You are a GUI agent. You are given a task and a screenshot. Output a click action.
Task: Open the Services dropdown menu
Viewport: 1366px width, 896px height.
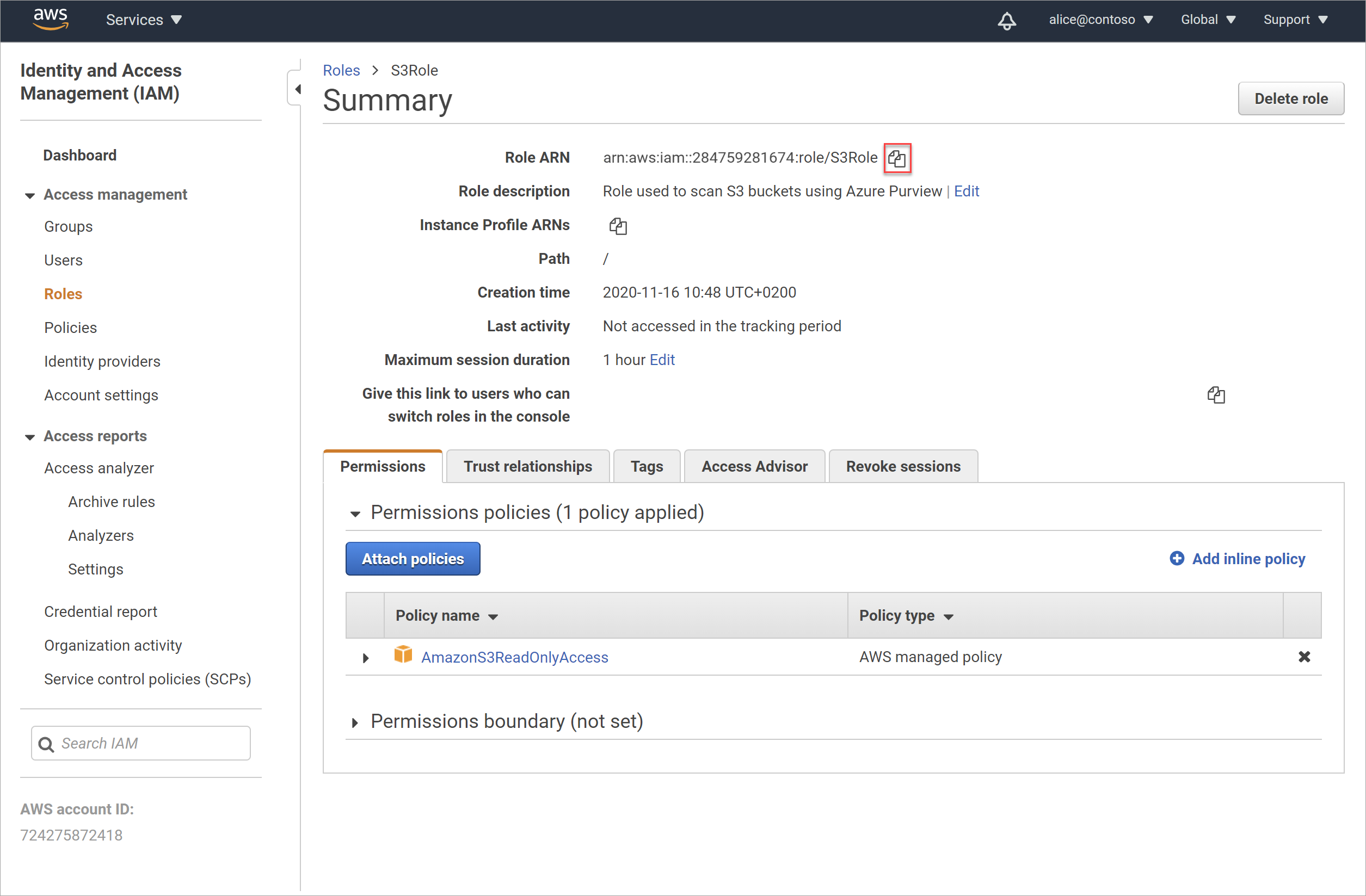click(x=144, y=20)
